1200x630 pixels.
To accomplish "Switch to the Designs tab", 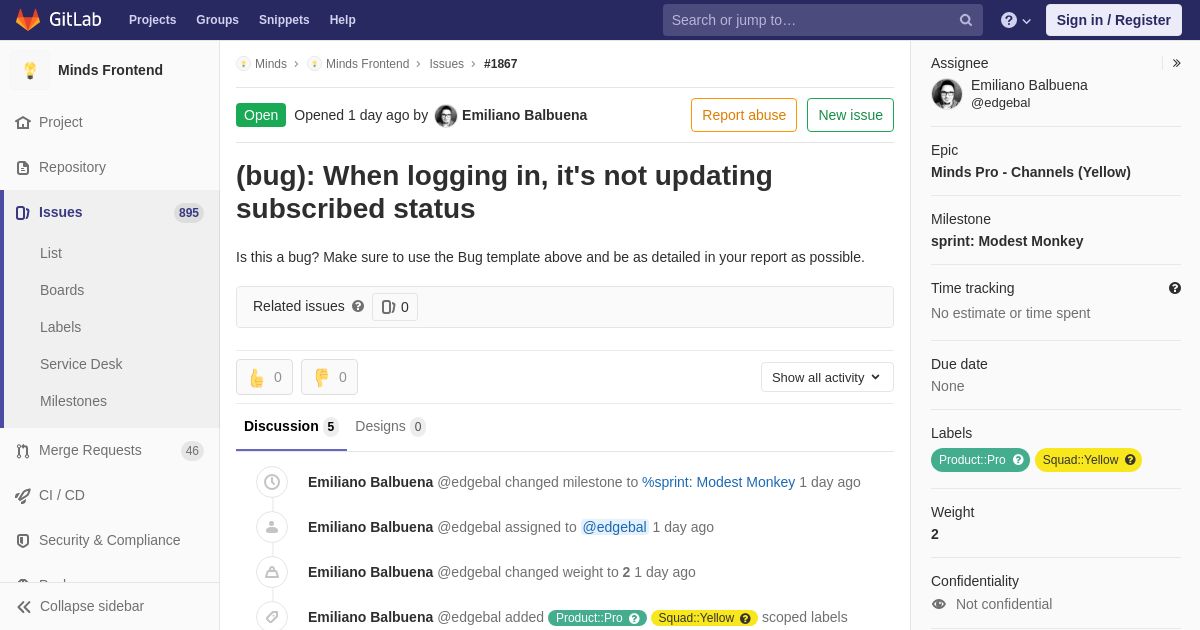I will coord(390,427).
